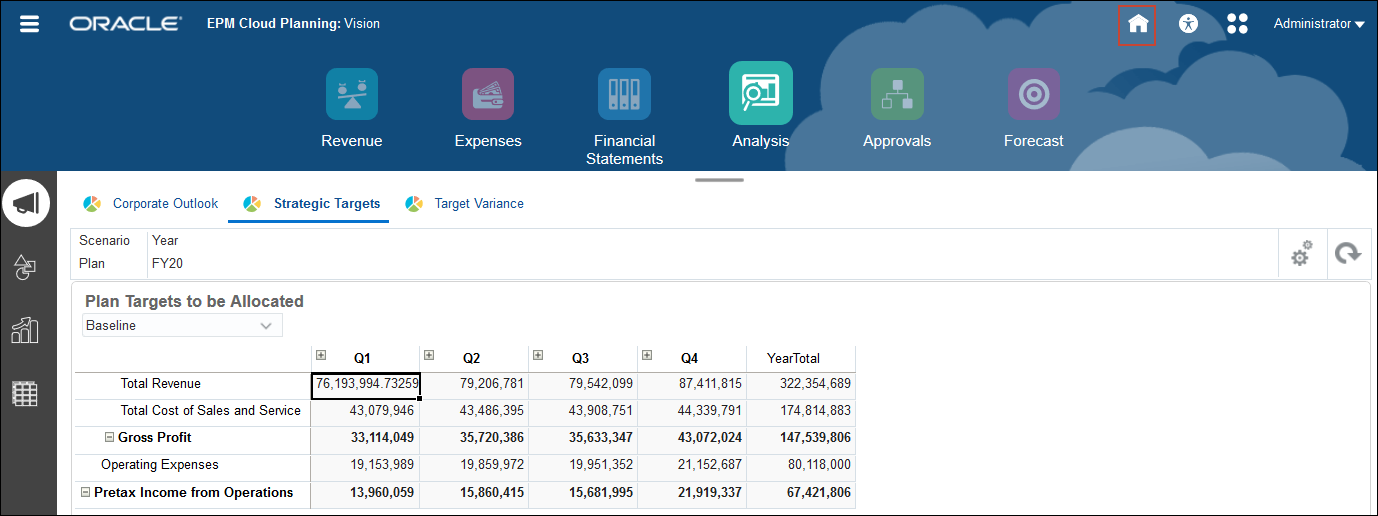Open Accessibility settings icon

pyautogui.click(x=1188, y=24)
